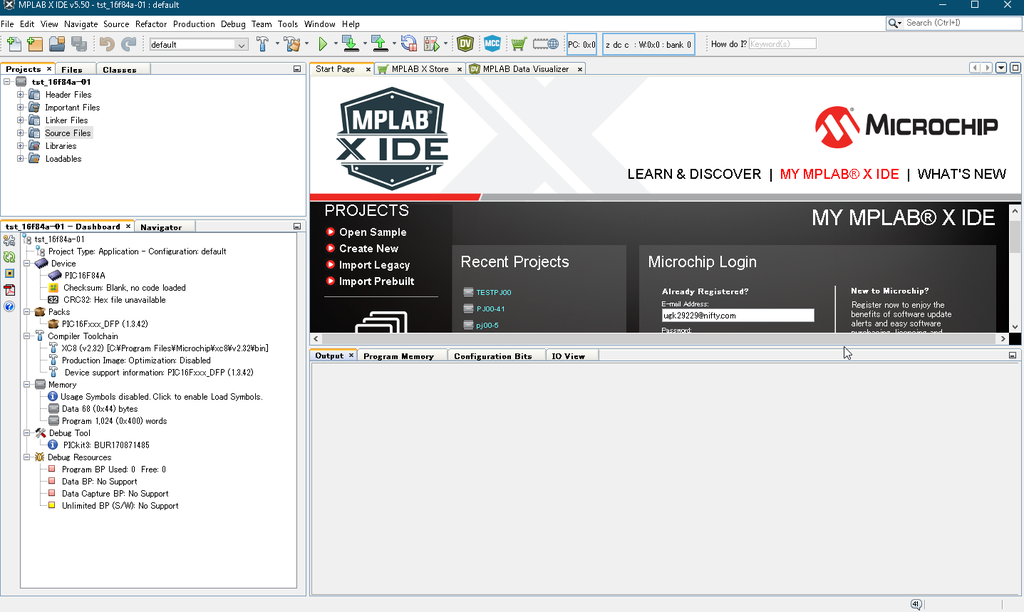
Task: Click the green Run Project icon
Action: click(x=323, y=44)
